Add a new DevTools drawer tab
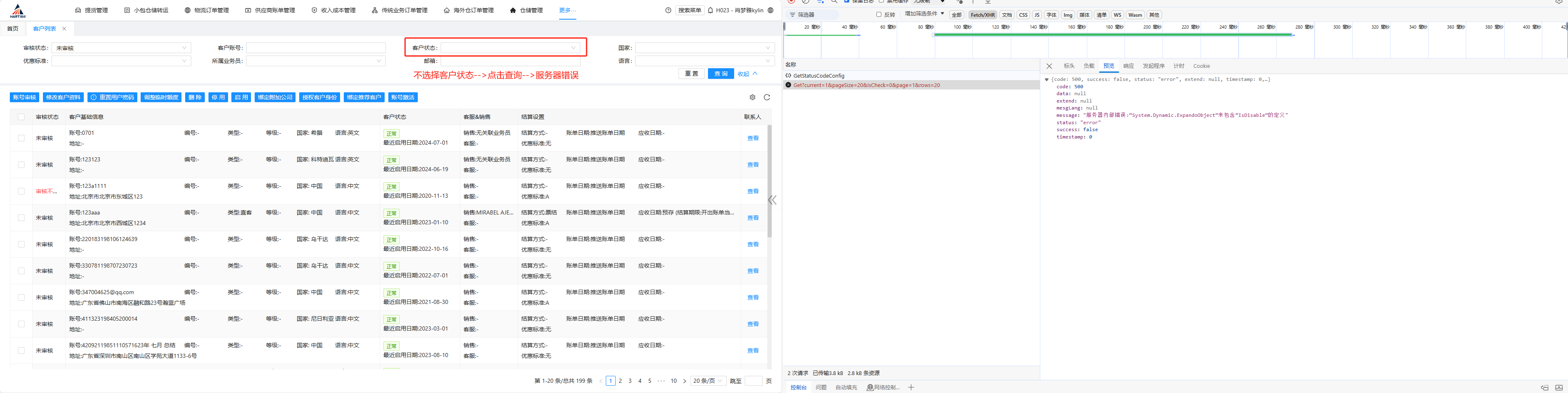 [911, 388]
